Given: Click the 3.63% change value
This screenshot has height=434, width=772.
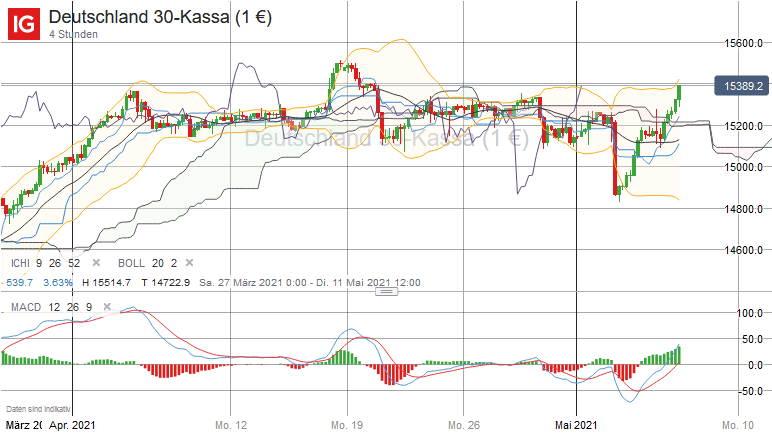Looking at the screenshot, I should point(58,283).
